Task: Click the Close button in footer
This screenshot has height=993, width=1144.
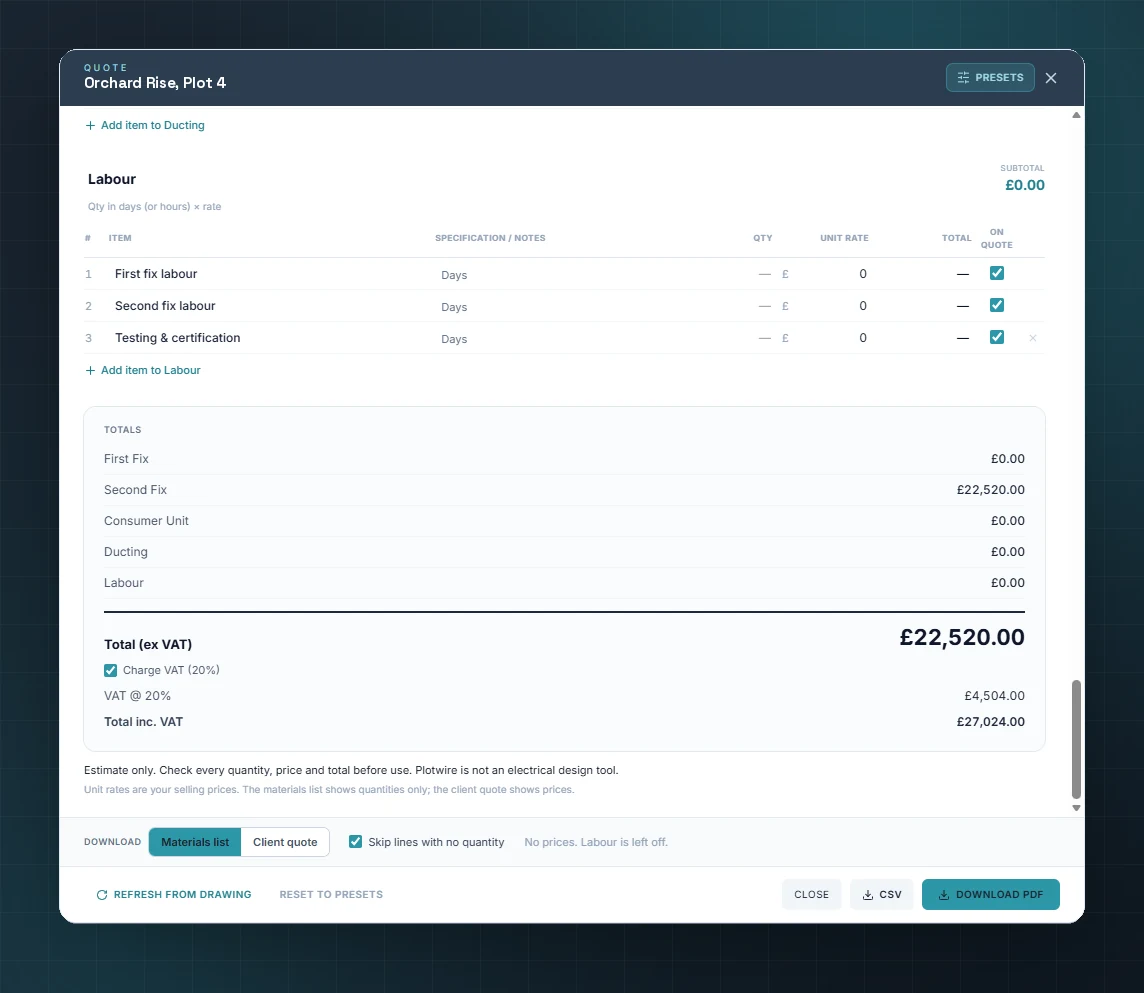Action: pyautogui.click(x=811, y=895)
